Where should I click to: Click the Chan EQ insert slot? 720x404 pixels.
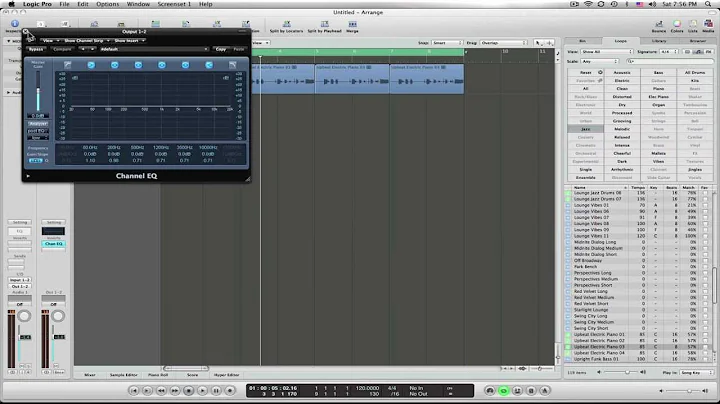(54, 244)
